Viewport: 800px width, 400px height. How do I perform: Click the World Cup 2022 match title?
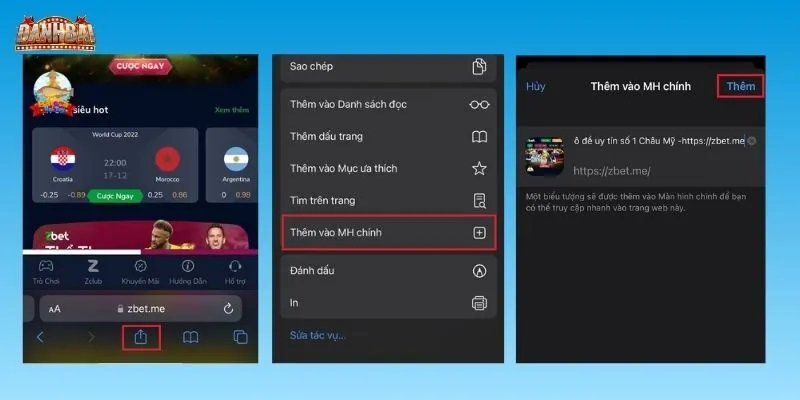(115, 135)
